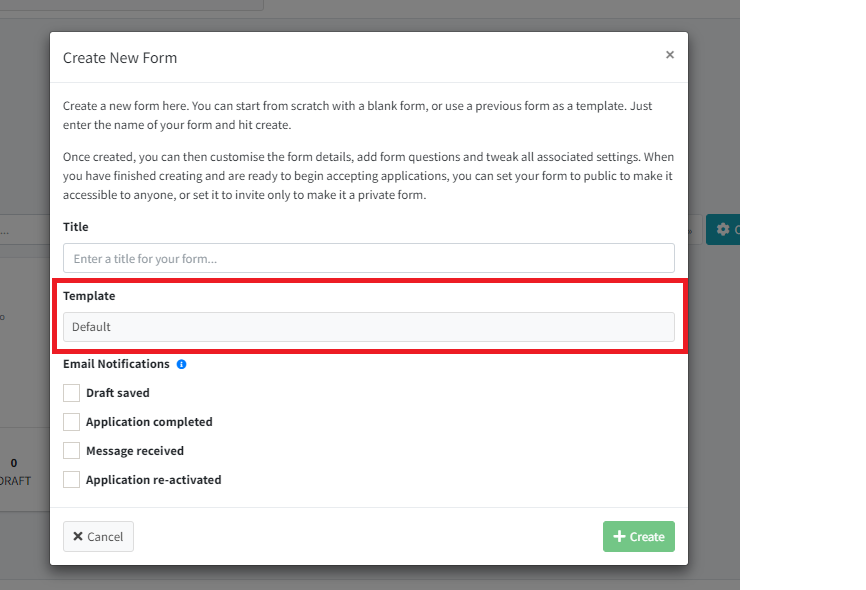Click the green Create button
The width and height of the screenshot is (866, 590).
[x=639, y=536]
